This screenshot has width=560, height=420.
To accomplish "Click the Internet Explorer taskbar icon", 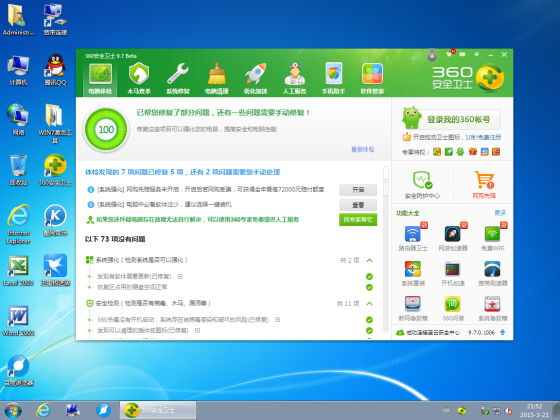I will [43, 410].
